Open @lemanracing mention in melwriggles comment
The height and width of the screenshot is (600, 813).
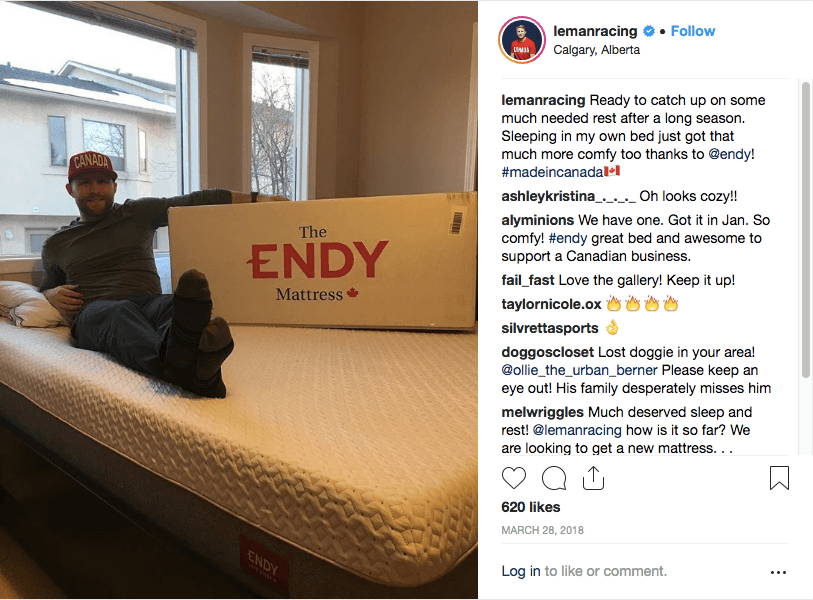tap(577, 430)
